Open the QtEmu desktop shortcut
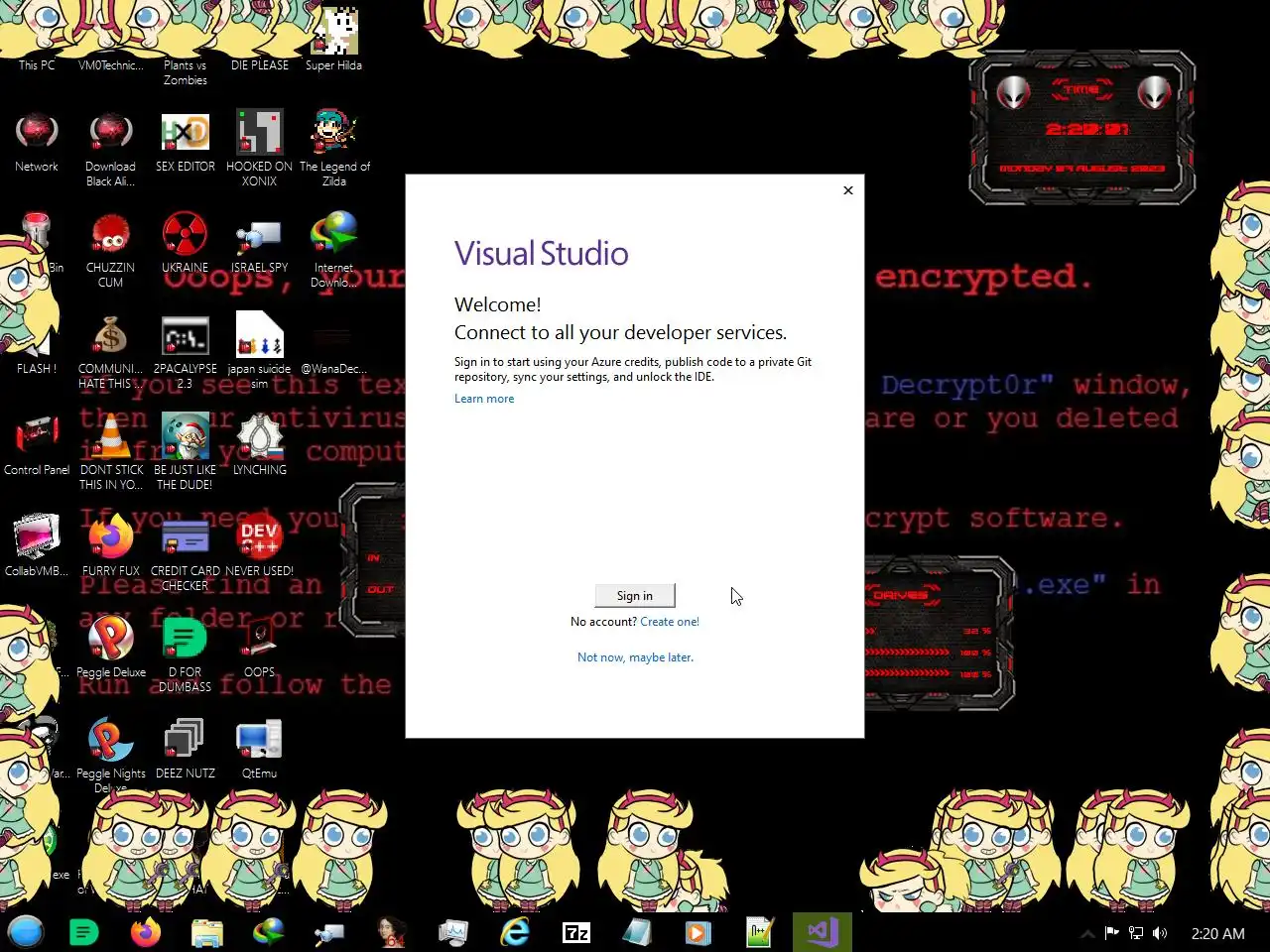This screenshot has height=952, width=1270. pyautogui.click(x=260, y=749)
